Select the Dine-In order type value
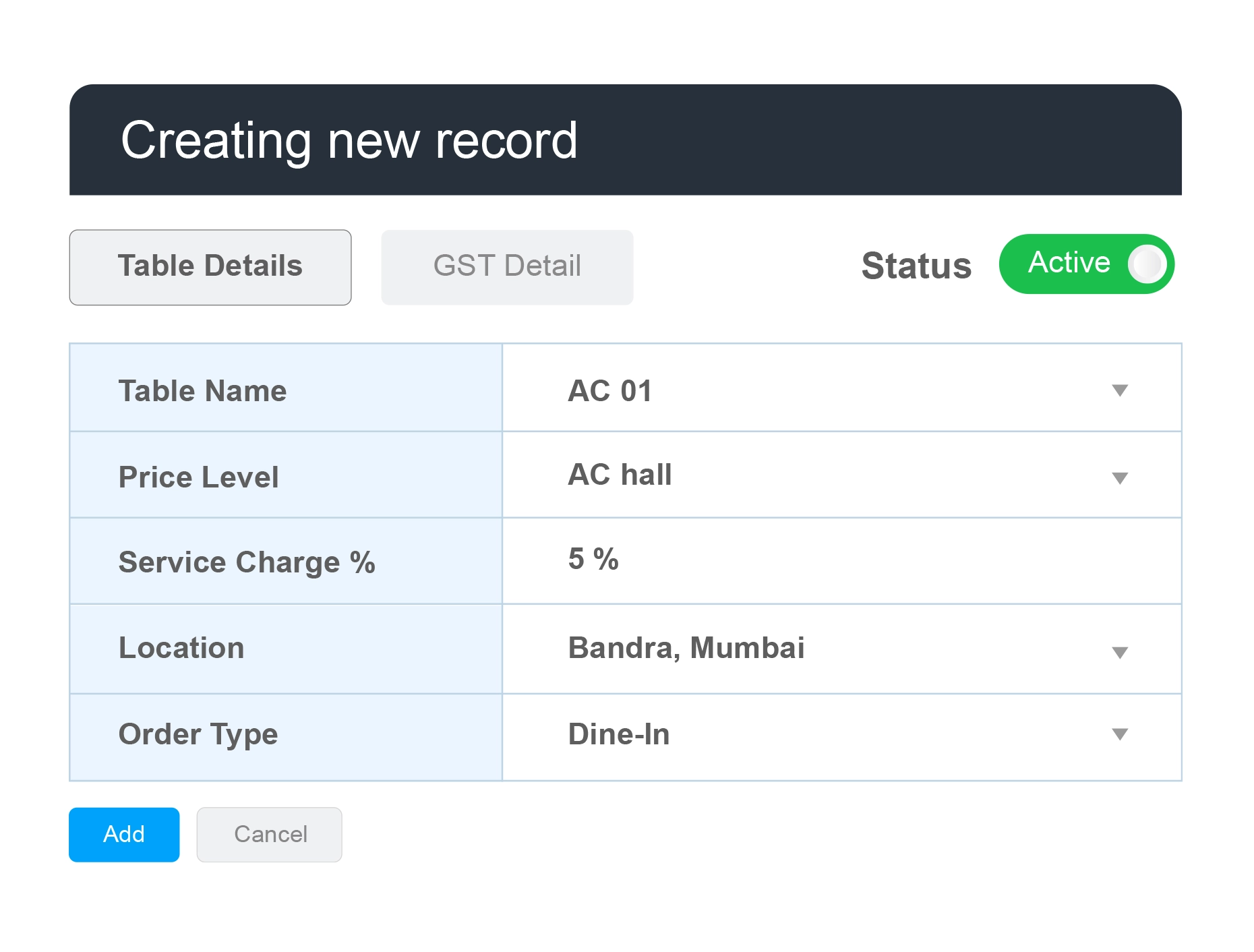 [618, 734]
